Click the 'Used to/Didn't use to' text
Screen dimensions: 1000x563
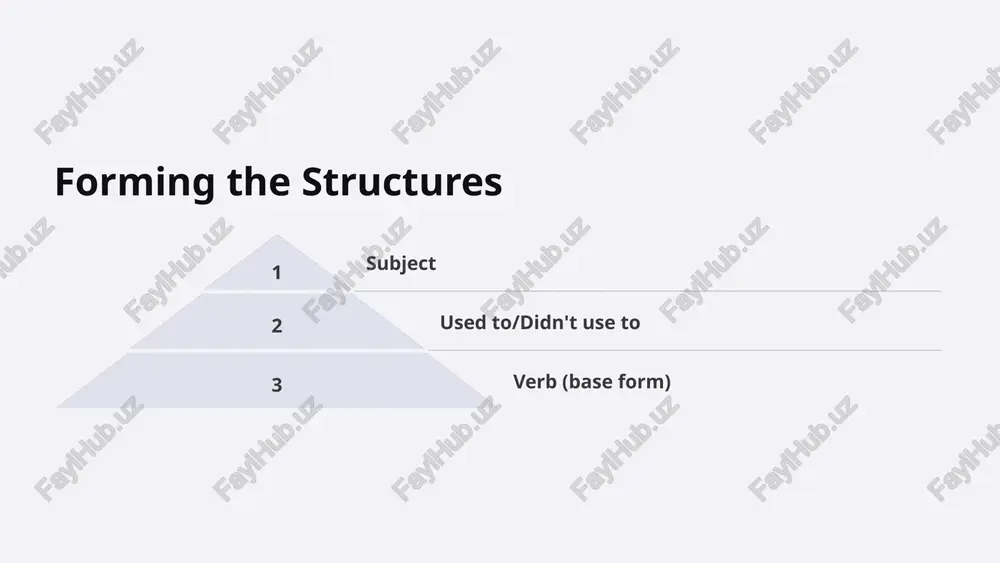540,322
